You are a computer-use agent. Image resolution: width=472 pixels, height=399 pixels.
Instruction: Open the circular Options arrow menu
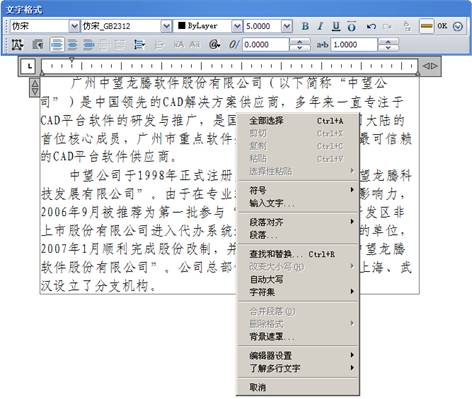(x=458, y=26)
